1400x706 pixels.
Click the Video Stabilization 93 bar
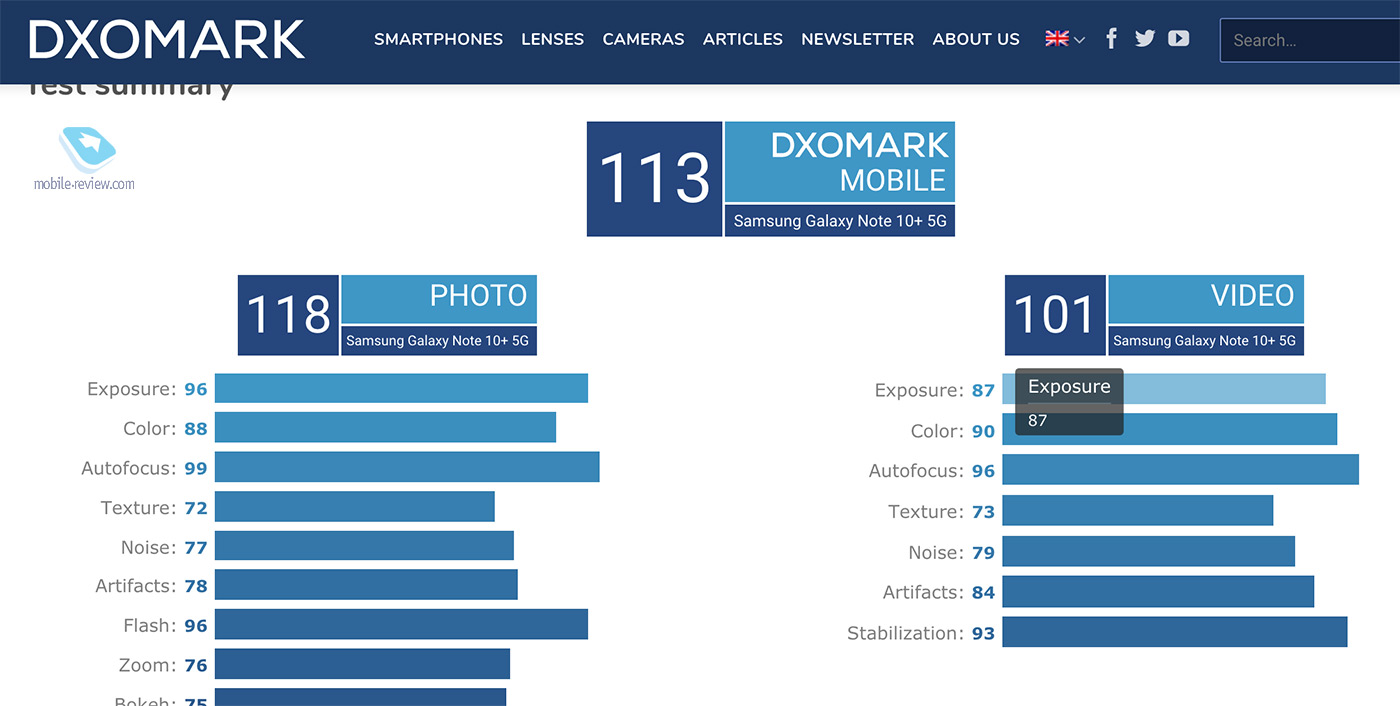(1175, 632)
